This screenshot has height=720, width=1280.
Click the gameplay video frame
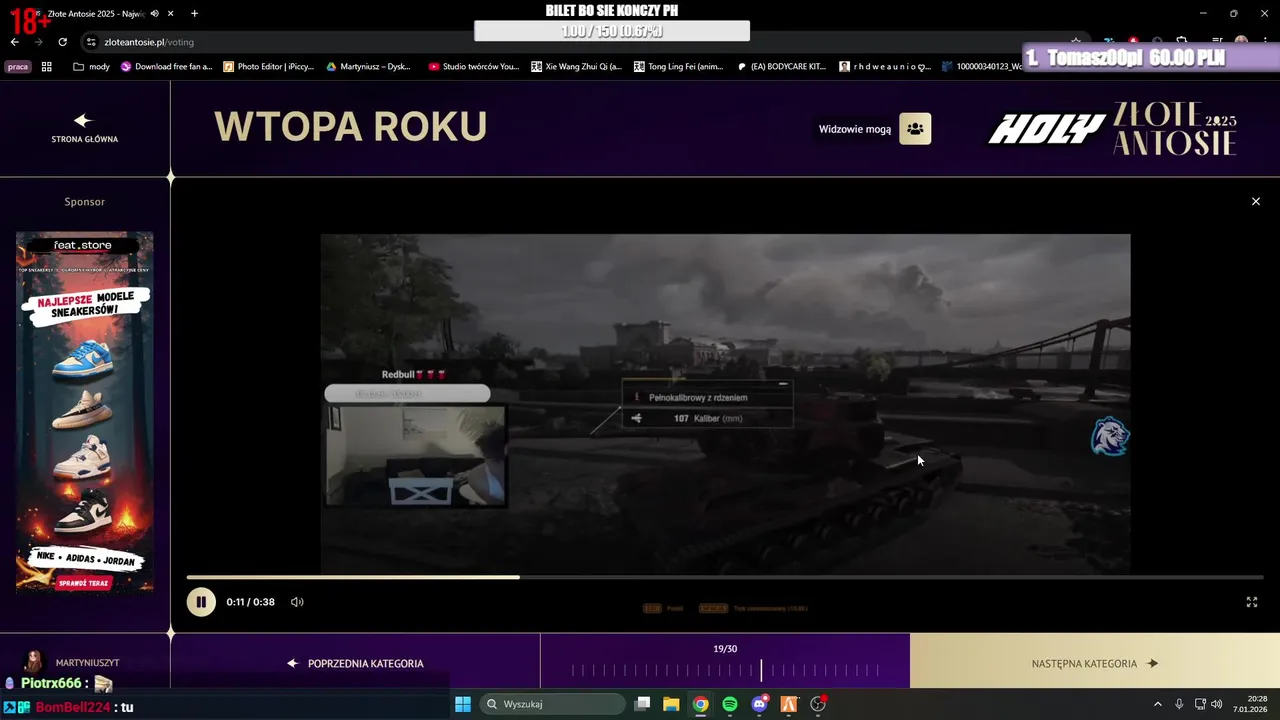click(725, 404)
